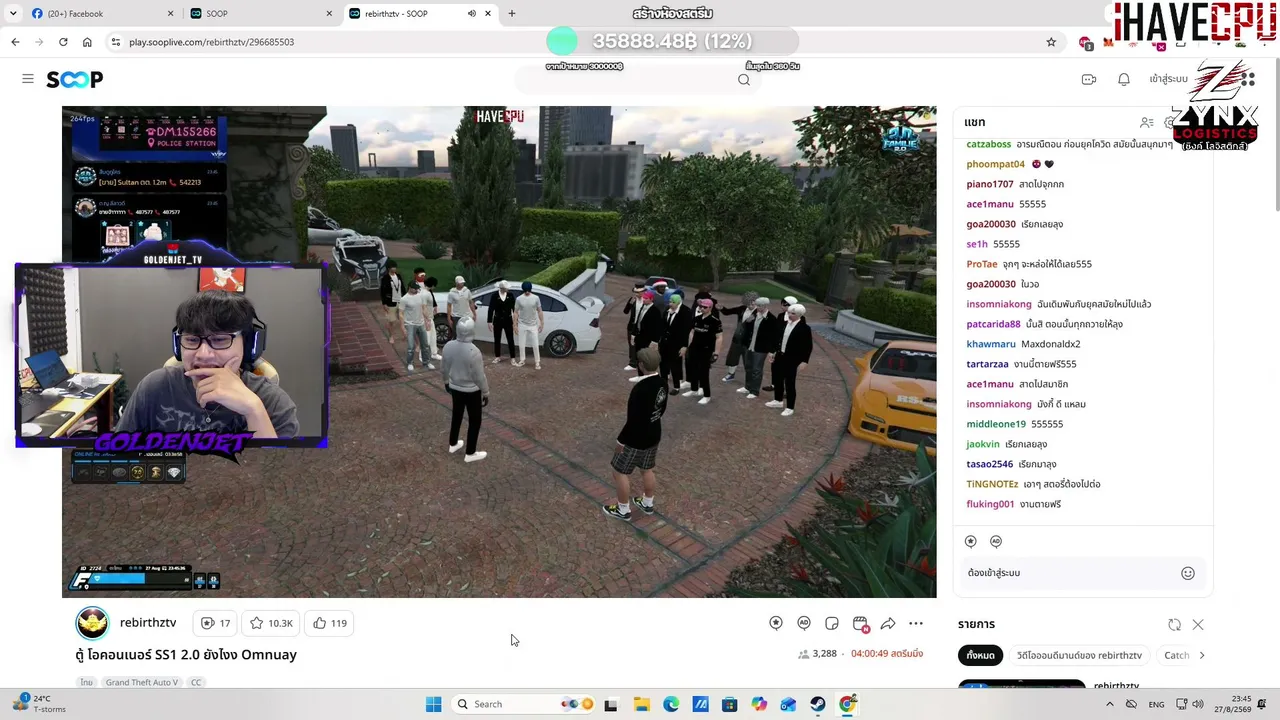The width and height of the screenshot is (1280, 720).
Task: Share the stream using the arrow icon
Action: click(x=888, y=623)
